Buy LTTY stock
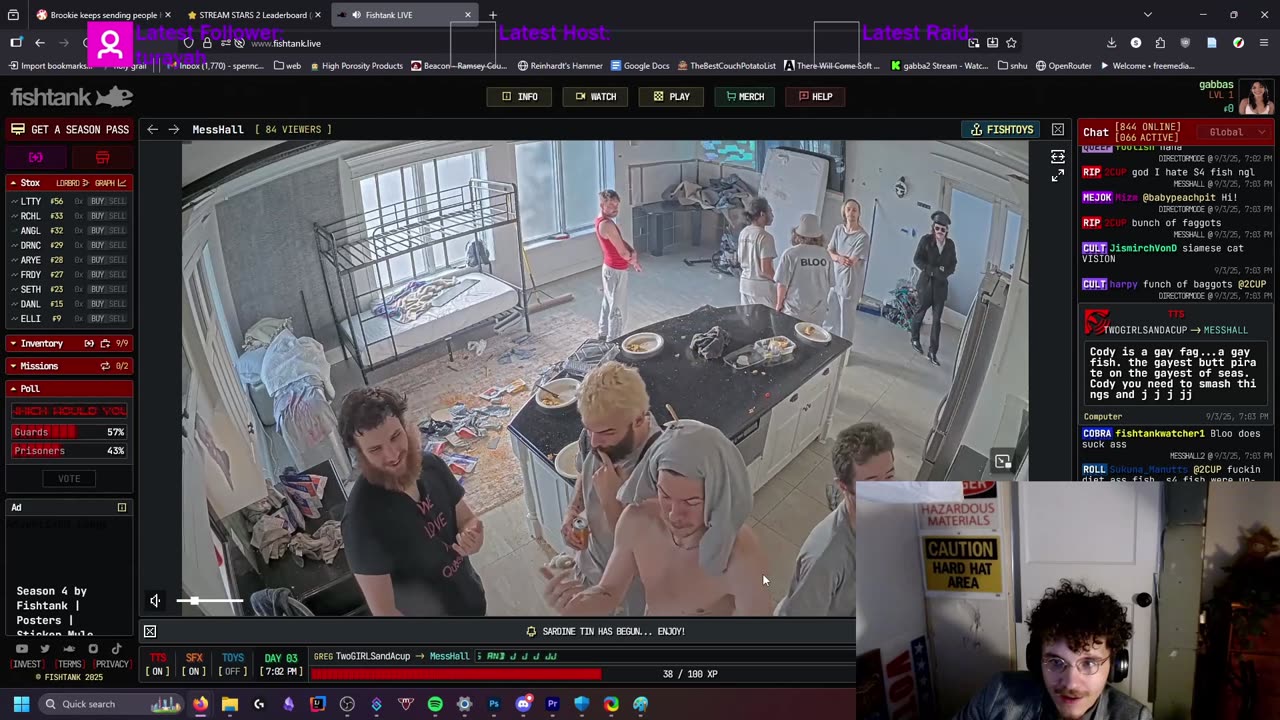This screenshot has width=1280, height=720. point(97,201)
